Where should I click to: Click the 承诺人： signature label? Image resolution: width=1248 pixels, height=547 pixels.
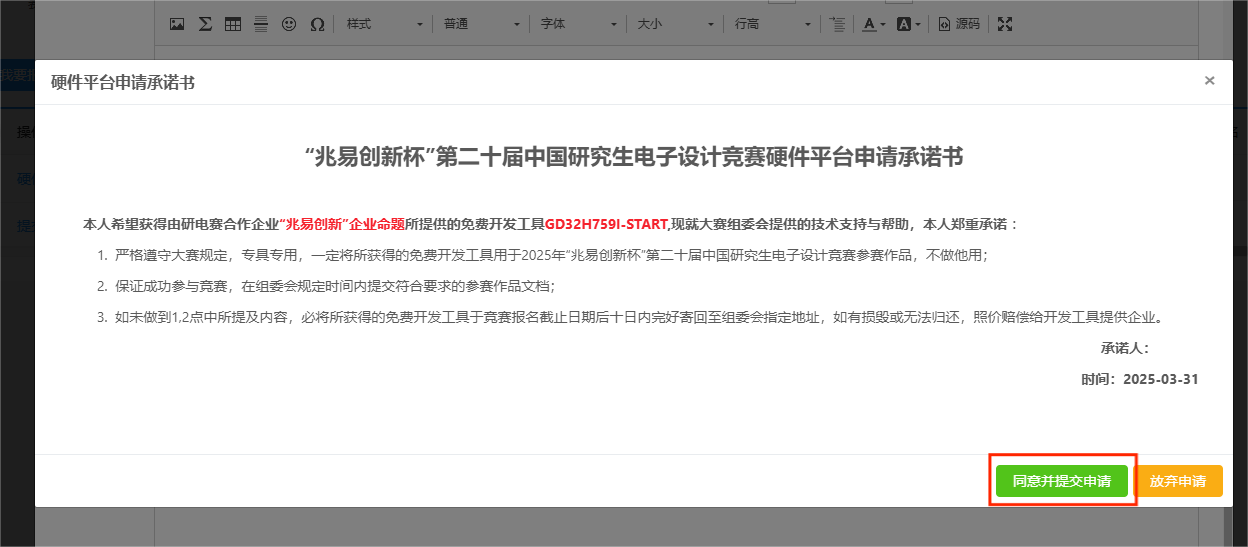coord(1126,348)
